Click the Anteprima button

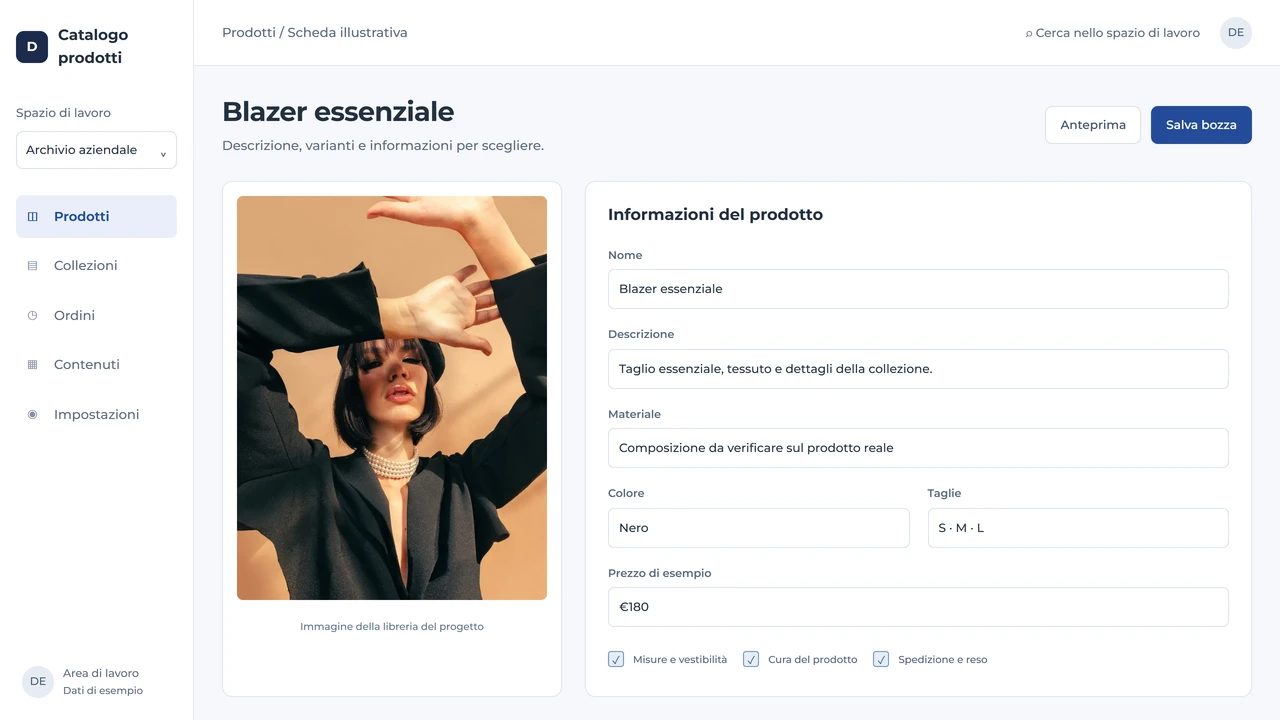coord(1093,125)
